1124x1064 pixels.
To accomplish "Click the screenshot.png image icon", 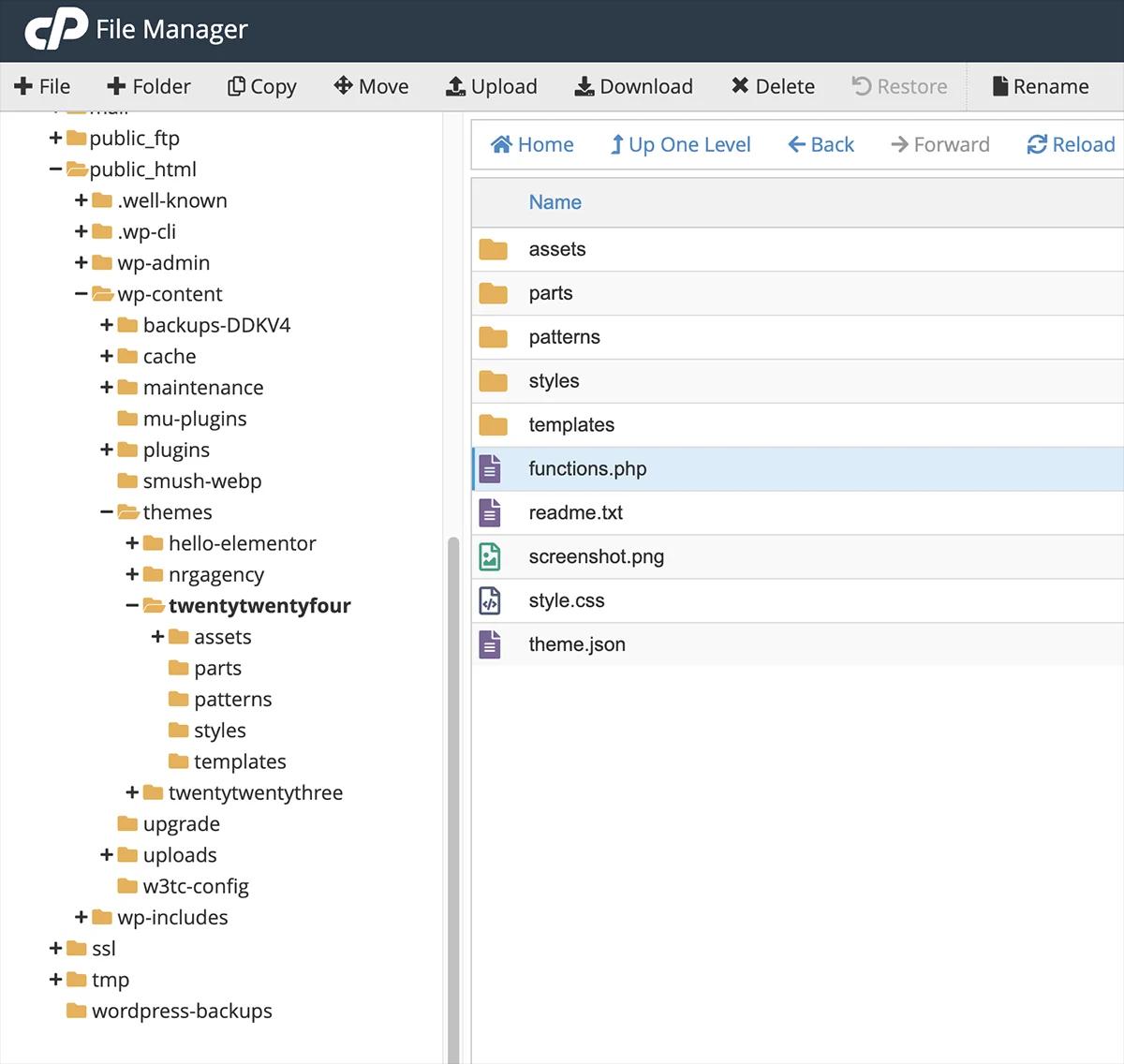I will coord(490,556).
